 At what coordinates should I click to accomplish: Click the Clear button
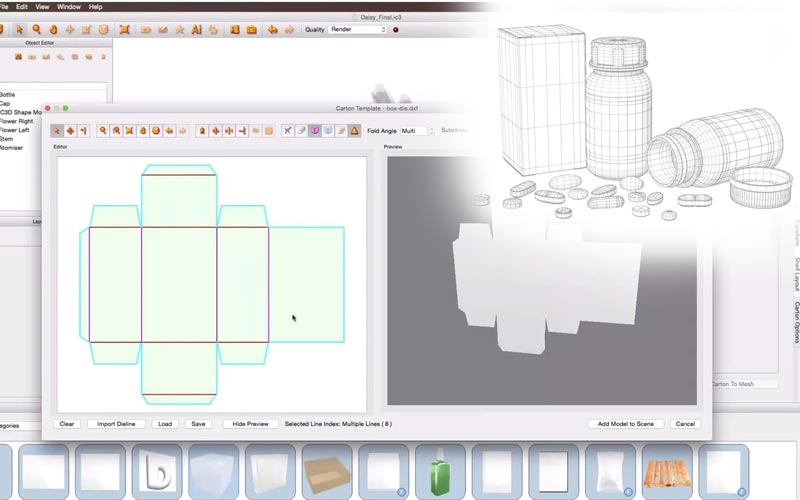click(x=67, y=424)
